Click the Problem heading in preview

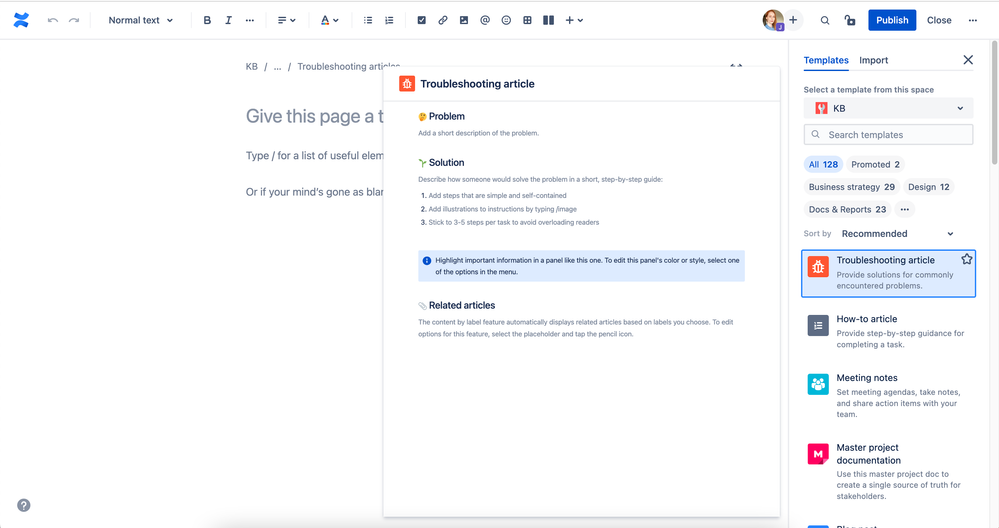447,117
